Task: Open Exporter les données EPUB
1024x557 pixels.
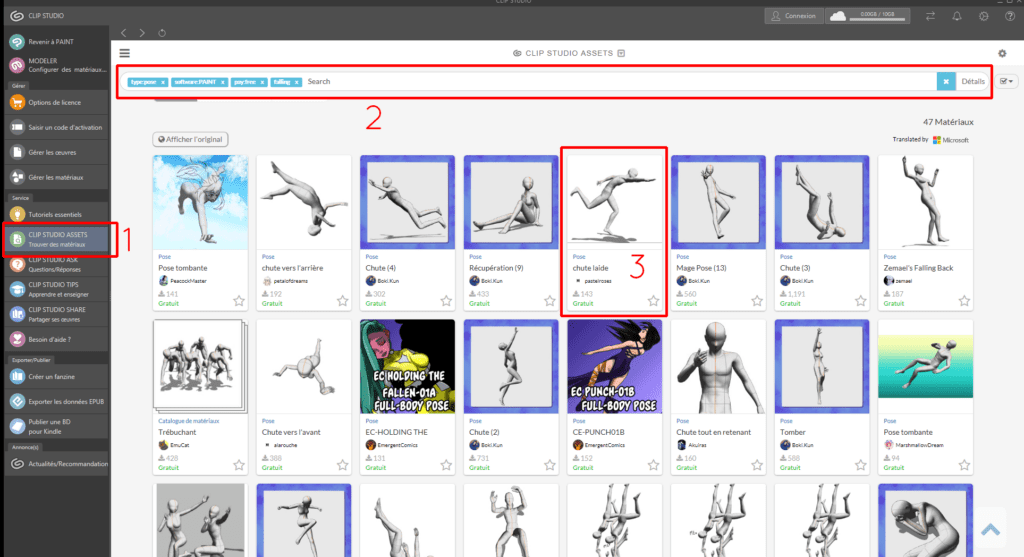Action: coord(56,402)
